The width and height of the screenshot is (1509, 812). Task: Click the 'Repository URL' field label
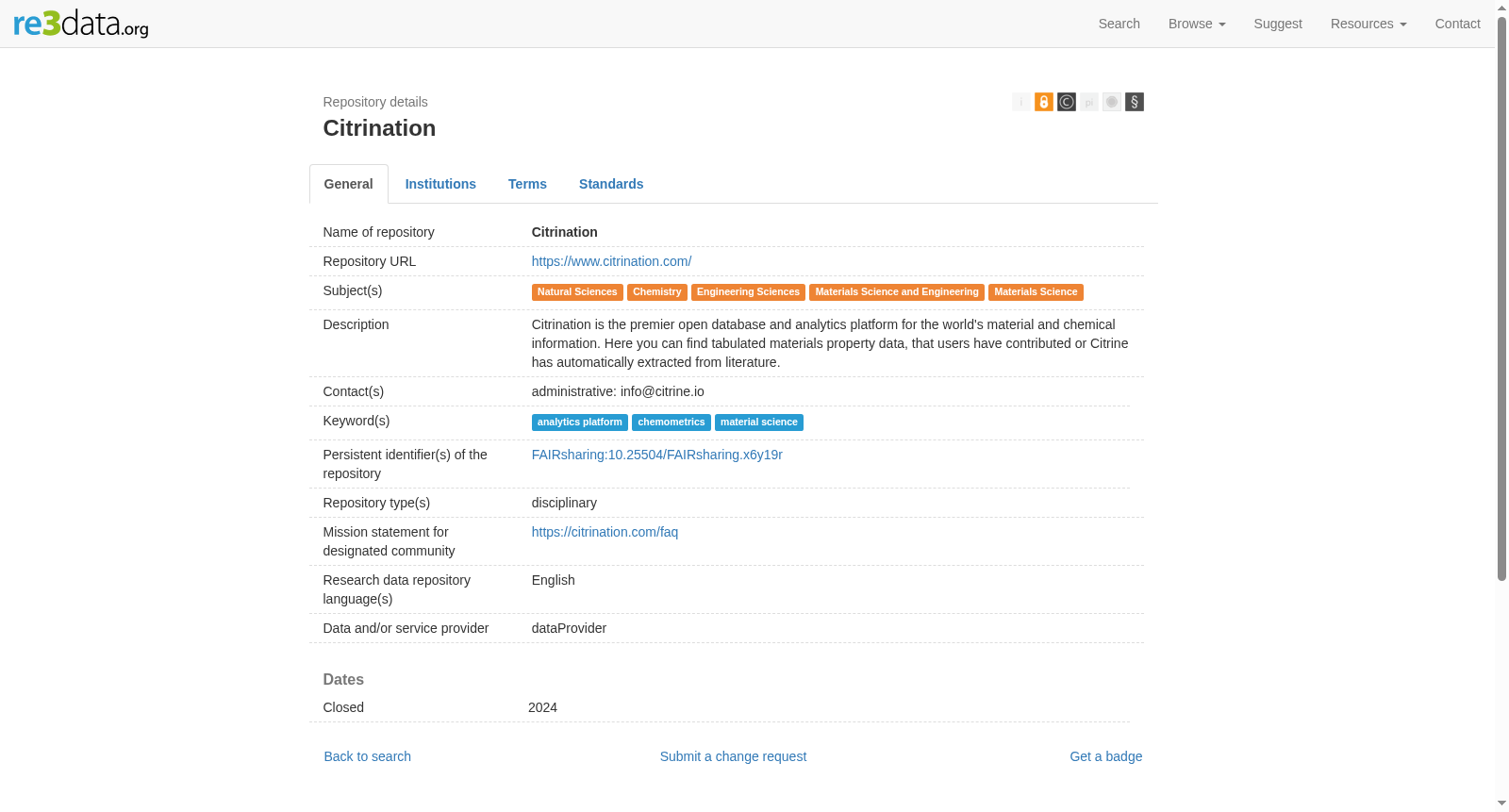[370, 261]
